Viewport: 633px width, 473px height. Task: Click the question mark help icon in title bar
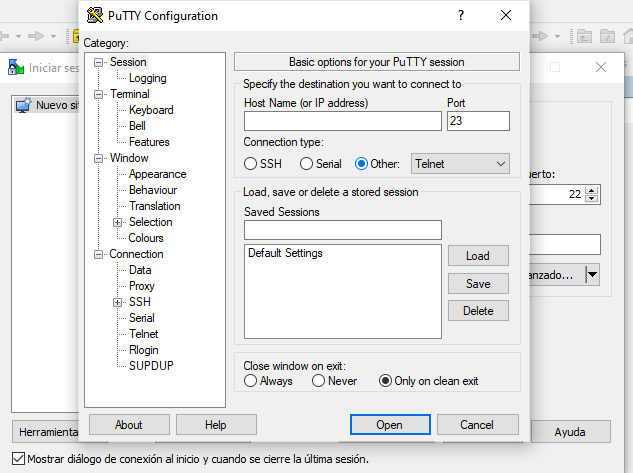(460, 16)
